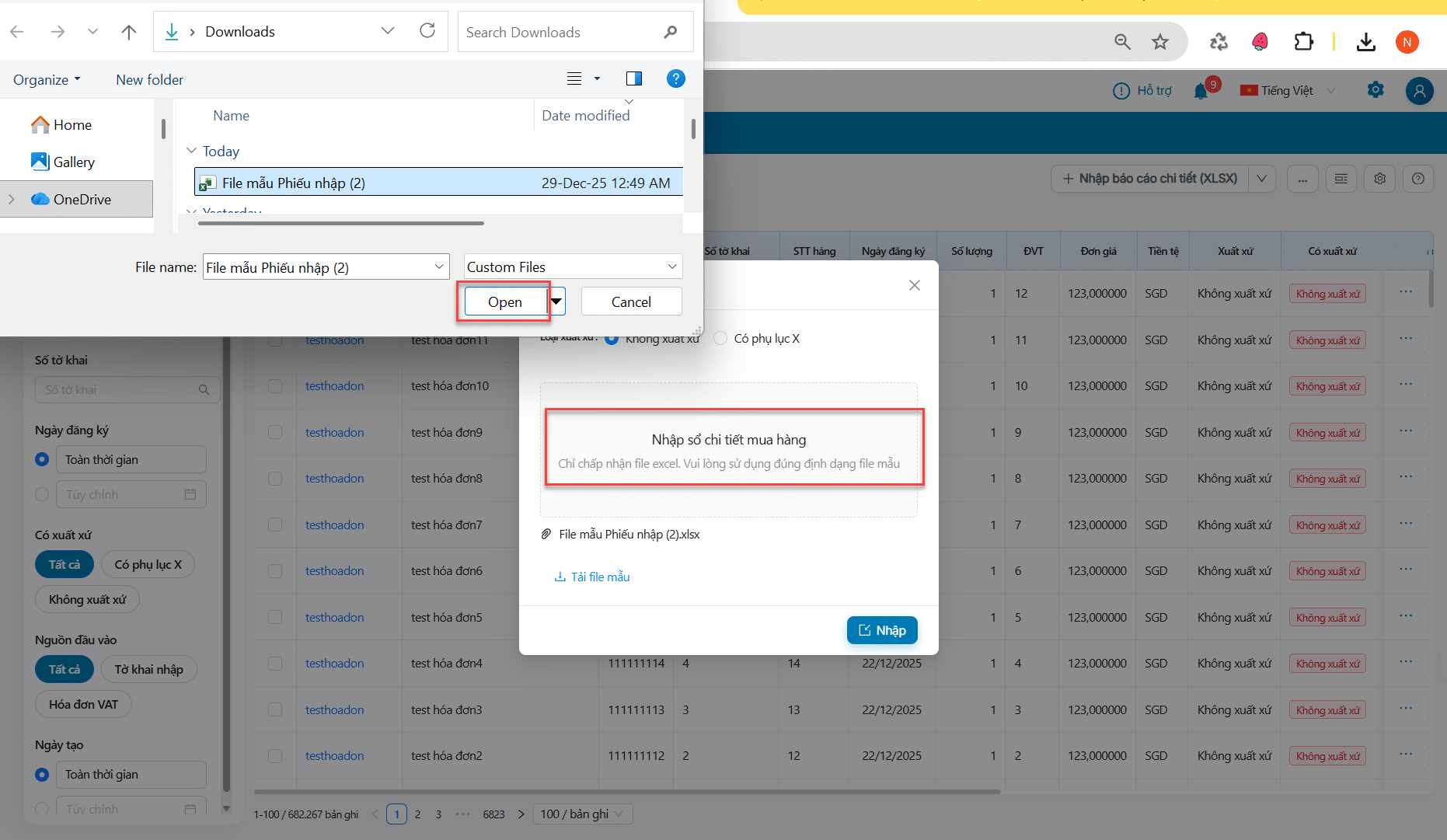1447x840 pixels.
Task: Open the '100 / bản ghi' page size dropdown
Action: (x=582, y=814)
